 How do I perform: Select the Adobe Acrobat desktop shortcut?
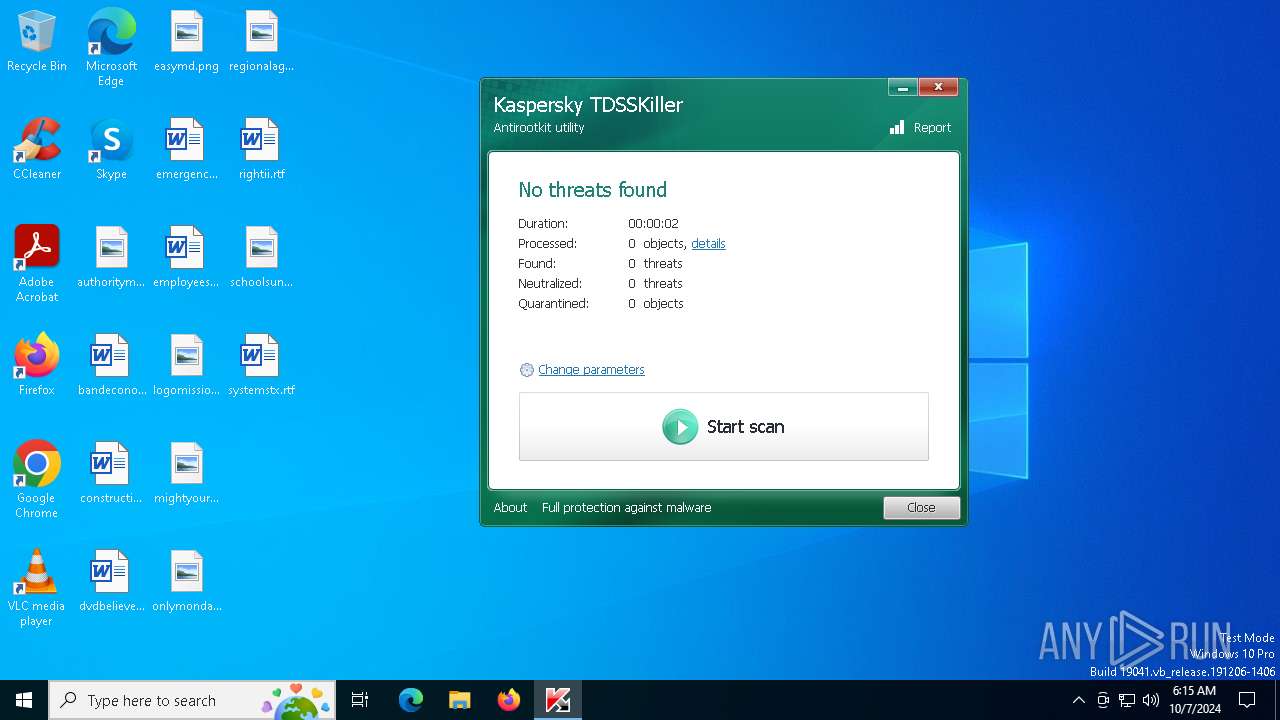(37, 264)
